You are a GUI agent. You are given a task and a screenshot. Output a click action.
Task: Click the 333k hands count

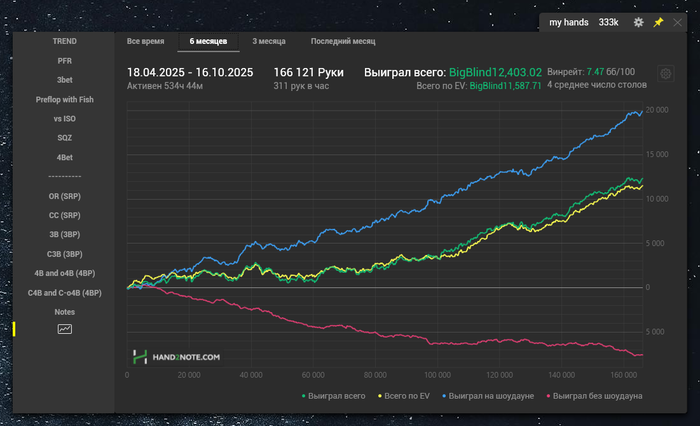click(608, 22)
